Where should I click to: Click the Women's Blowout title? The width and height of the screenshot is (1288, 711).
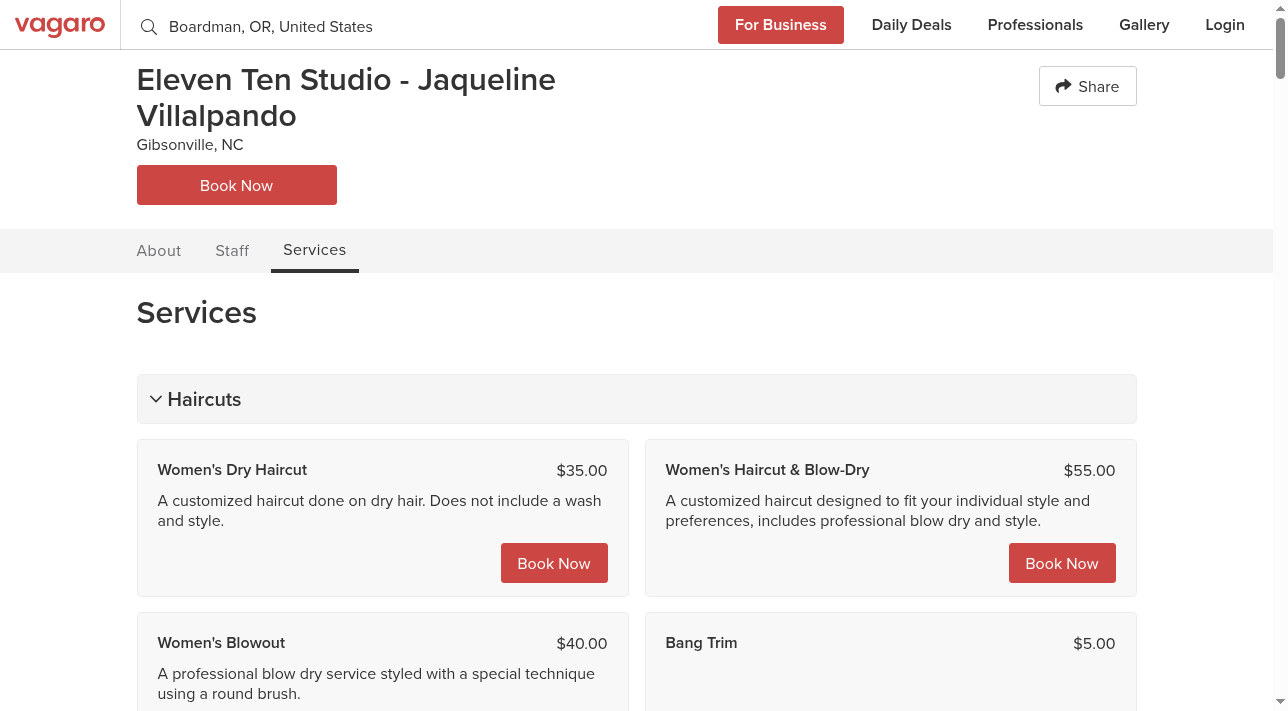[x=221, y=643]
